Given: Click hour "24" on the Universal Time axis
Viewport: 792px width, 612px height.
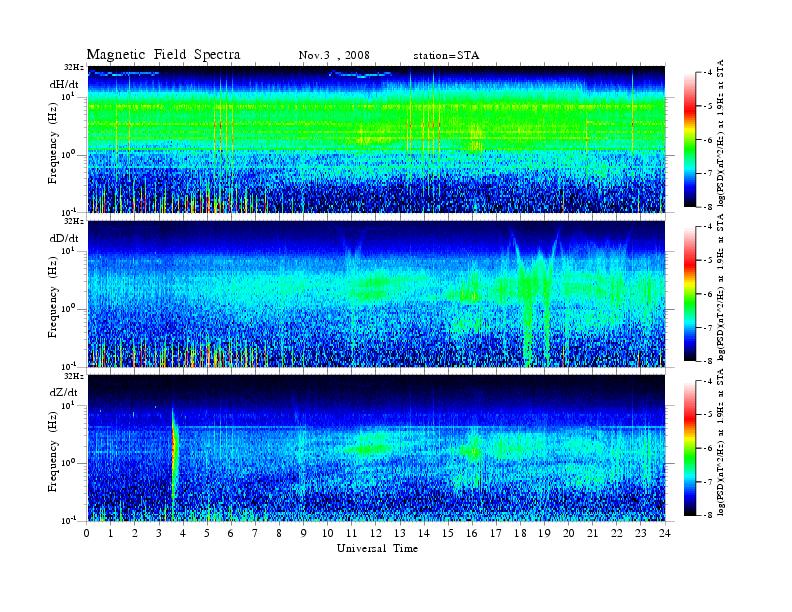Looking at the screenshot, I should click(665, 533).
